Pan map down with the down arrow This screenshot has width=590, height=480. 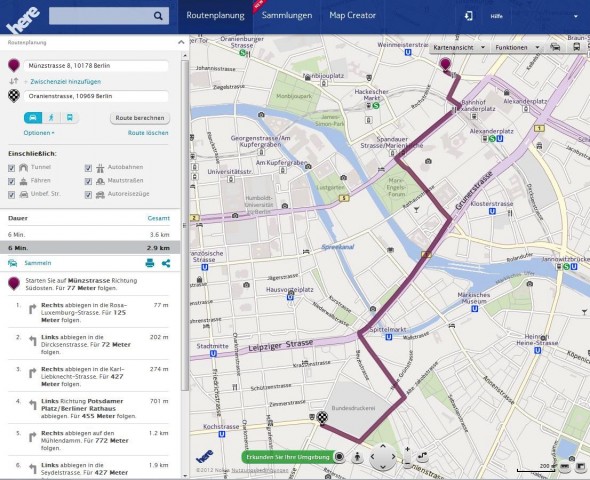click(x=383, y=467)
